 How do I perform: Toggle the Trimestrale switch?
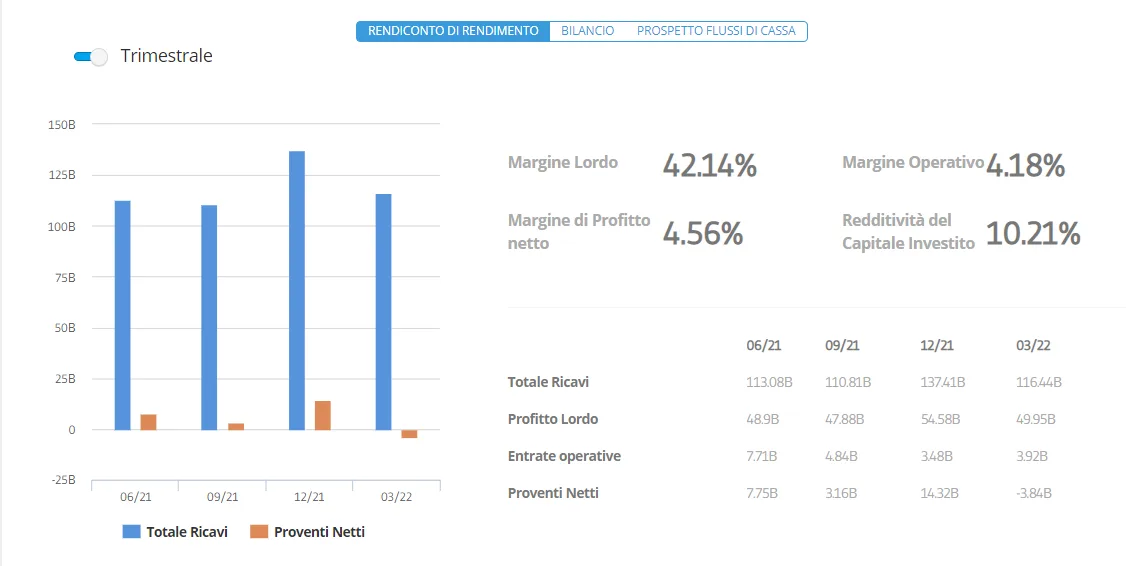pos(90,57)
